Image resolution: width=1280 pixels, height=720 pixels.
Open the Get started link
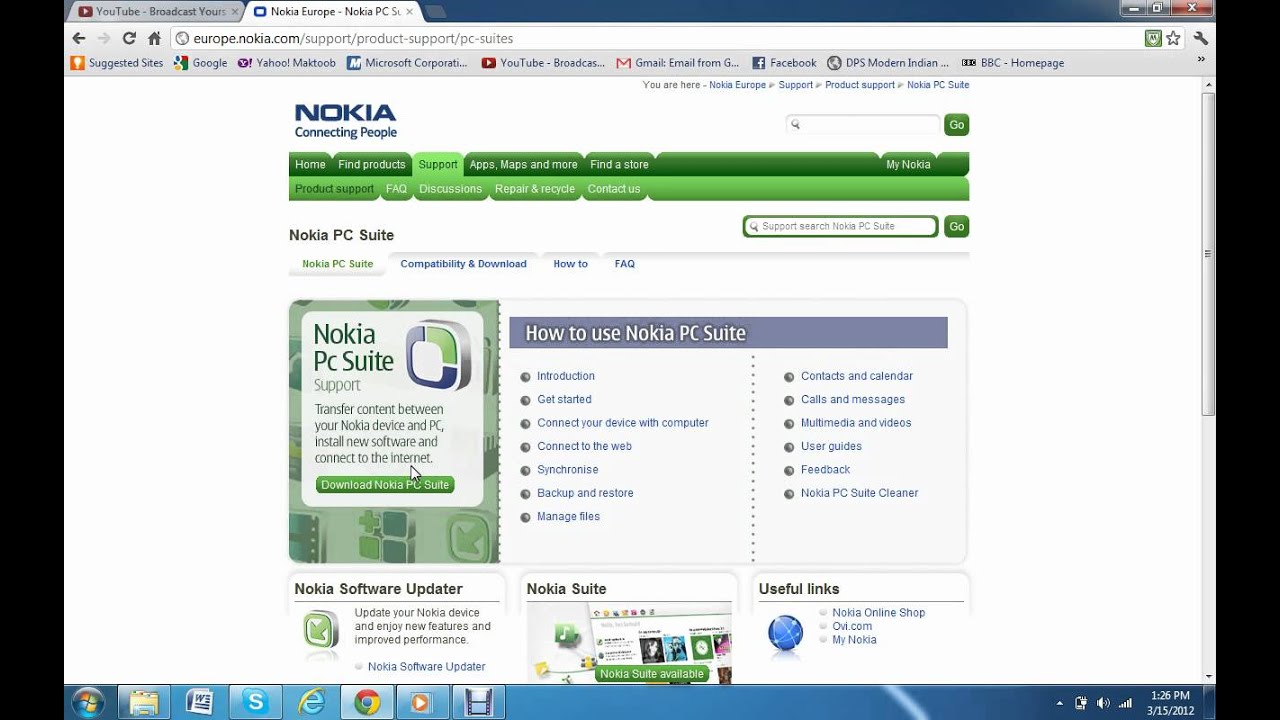pos(564,399)
